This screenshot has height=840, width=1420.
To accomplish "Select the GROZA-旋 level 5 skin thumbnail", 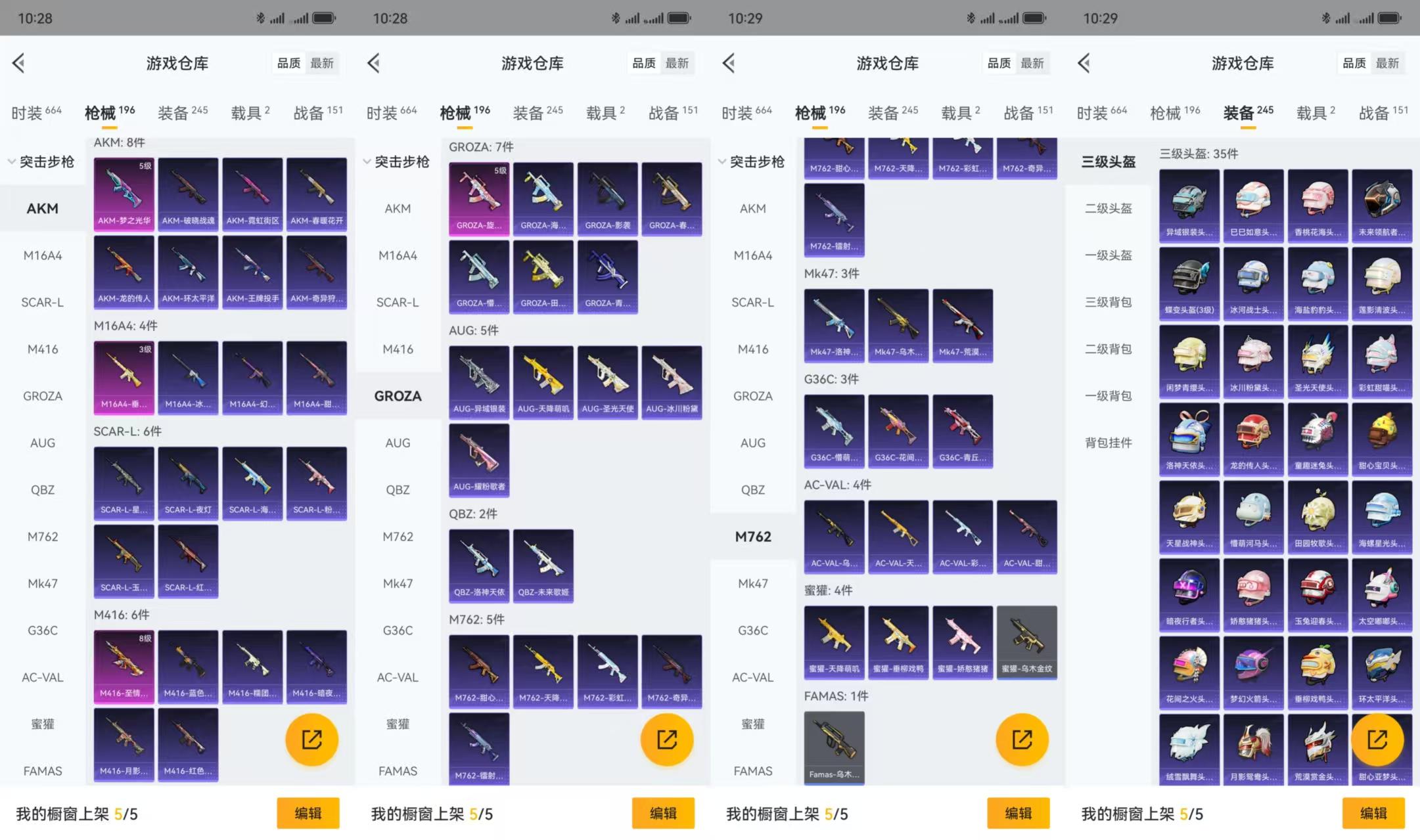I will [478, 198].
